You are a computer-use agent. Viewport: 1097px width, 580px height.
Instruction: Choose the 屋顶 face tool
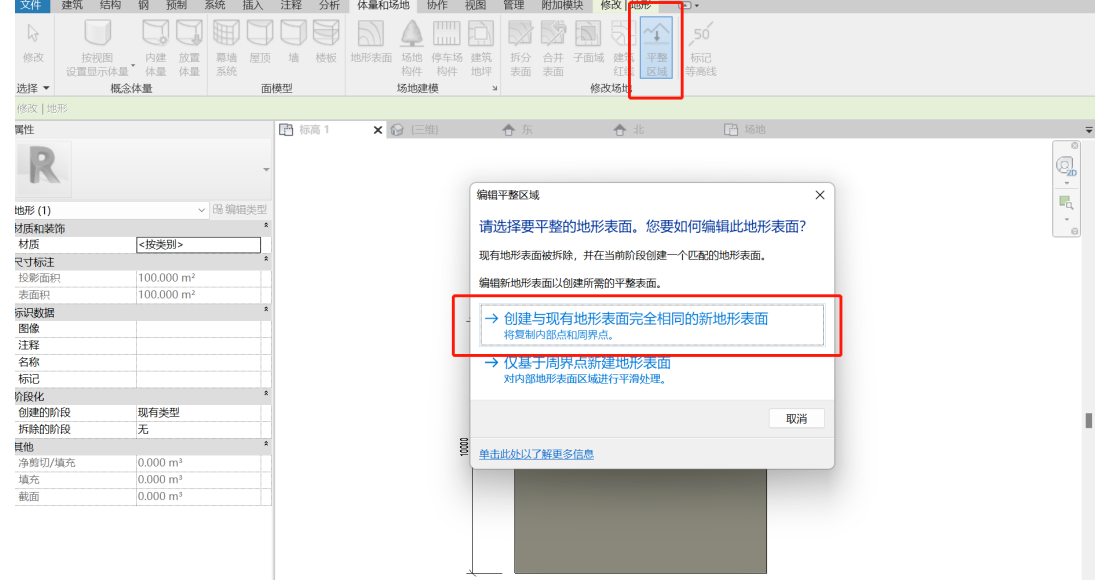[x=260, y=42]
